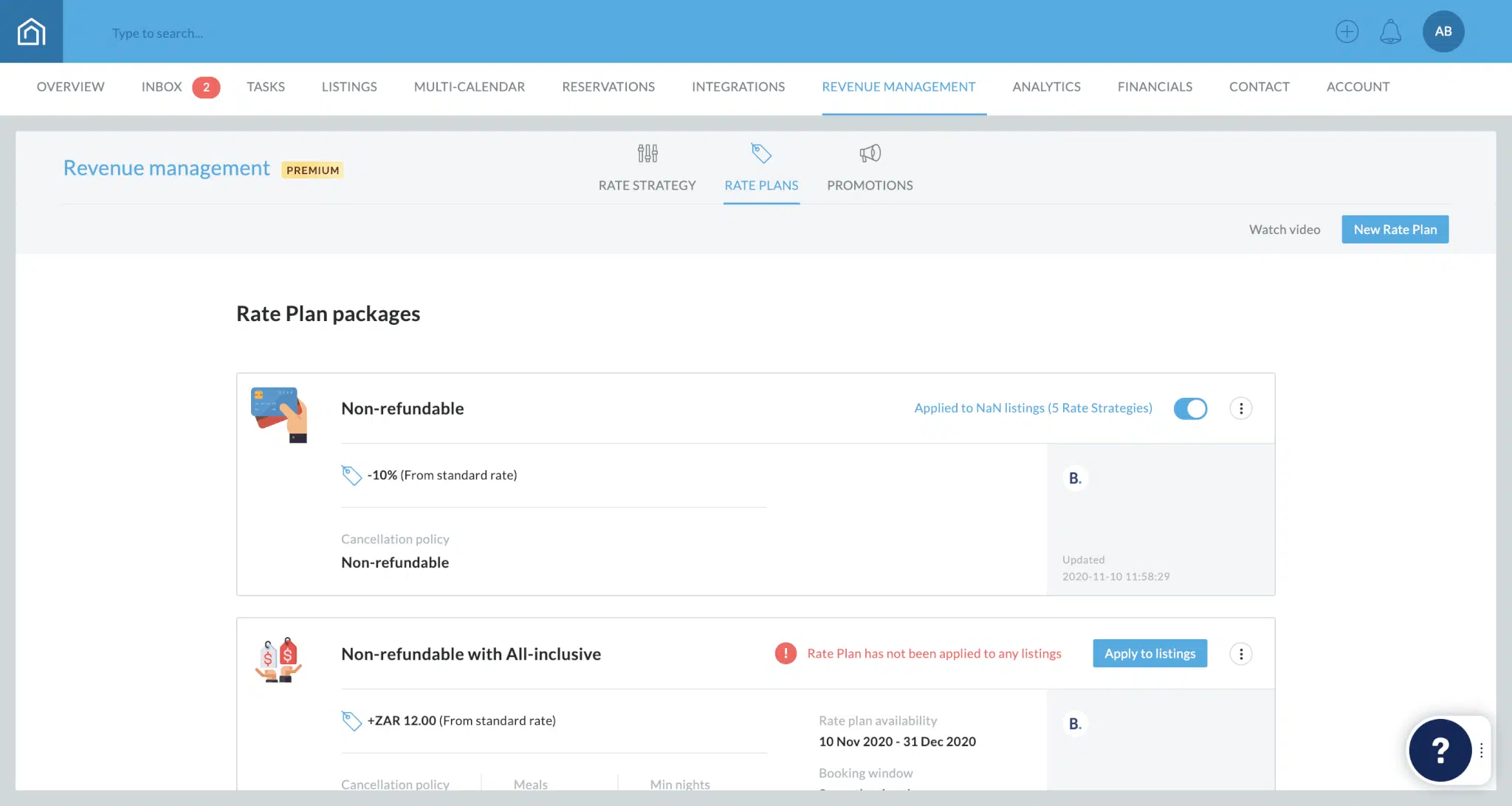Click the Rate Plan packages heading
Screen dimensions: 1512x806
pos(328,314)
